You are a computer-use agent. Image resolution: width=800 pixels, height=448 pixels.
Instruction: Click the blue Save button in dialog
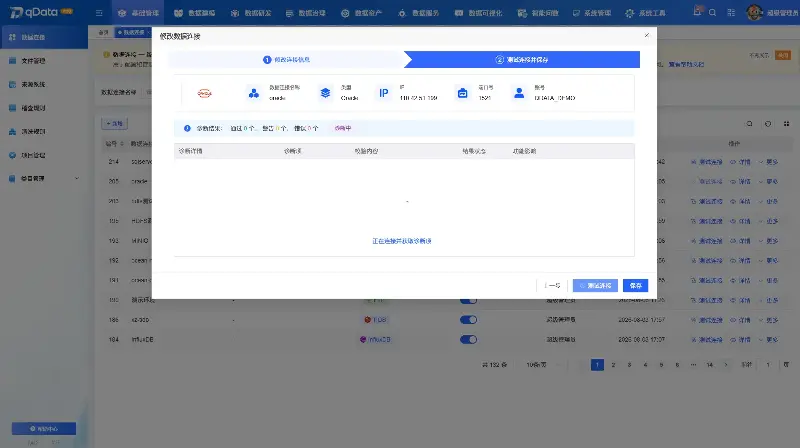pyautogui.click(x=635, y=286)
